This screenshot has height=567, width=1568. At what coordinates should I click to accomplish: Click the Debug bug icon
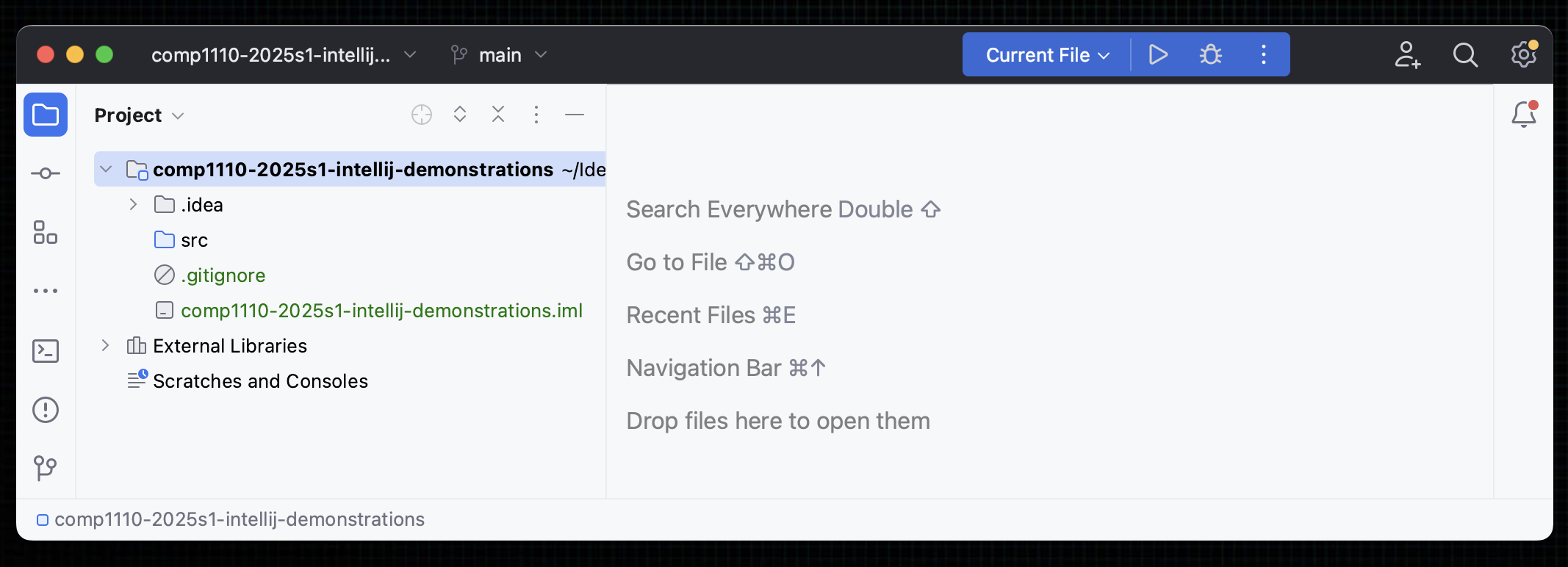pos(1210,55)
